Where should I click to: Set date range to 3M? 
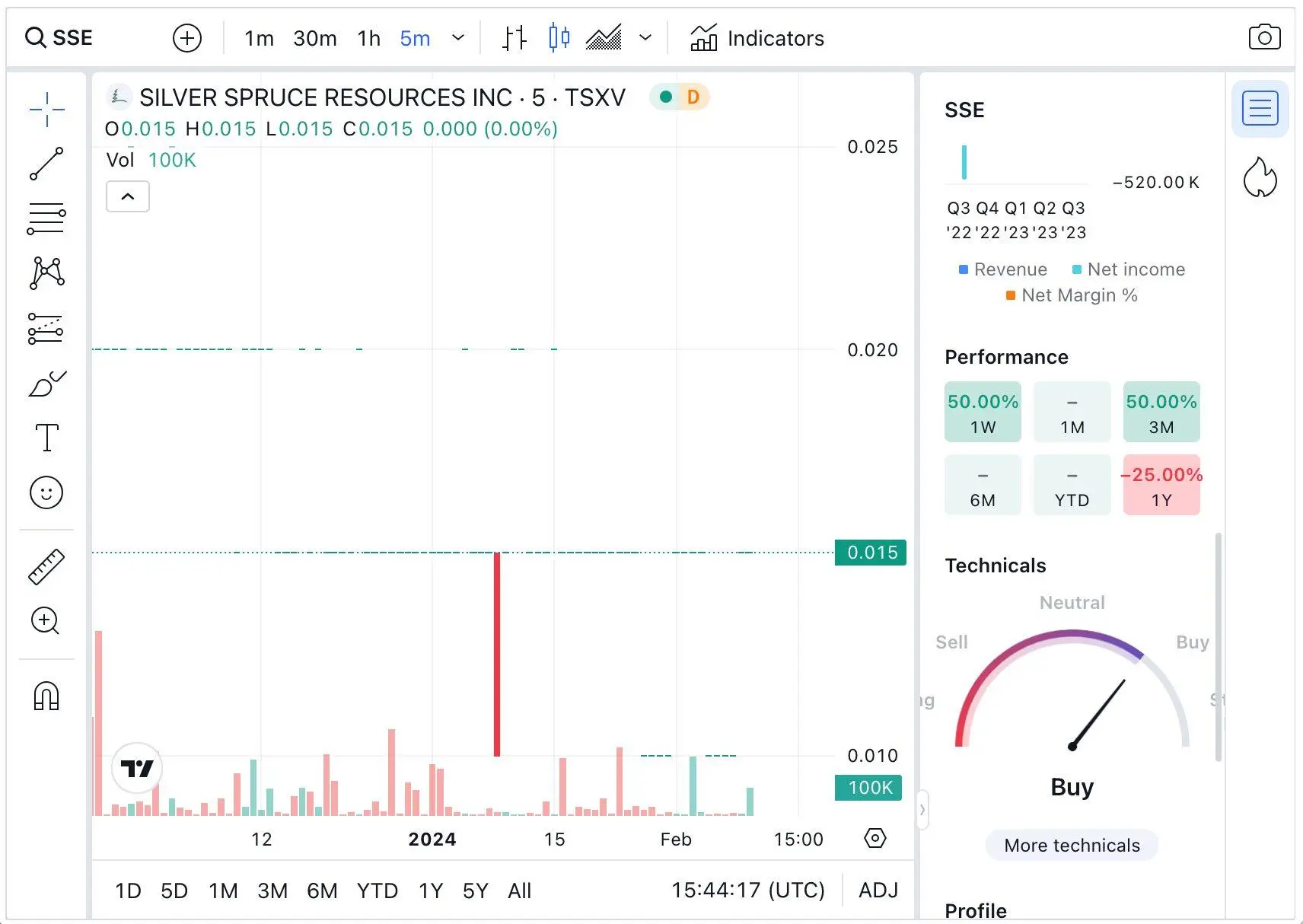(272, 891)
